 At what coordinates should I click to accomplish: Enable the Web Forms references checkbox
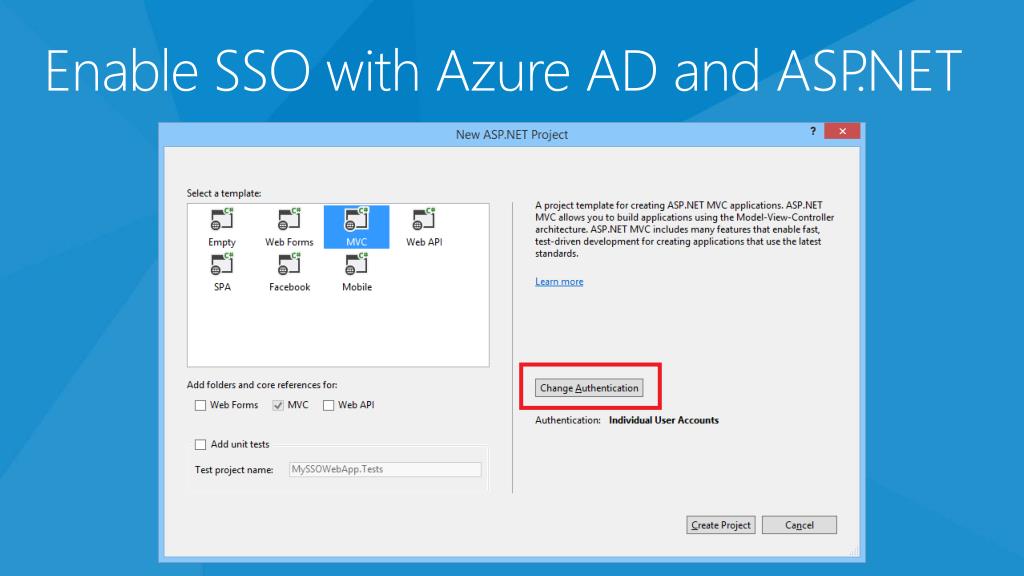pos(200,406)
